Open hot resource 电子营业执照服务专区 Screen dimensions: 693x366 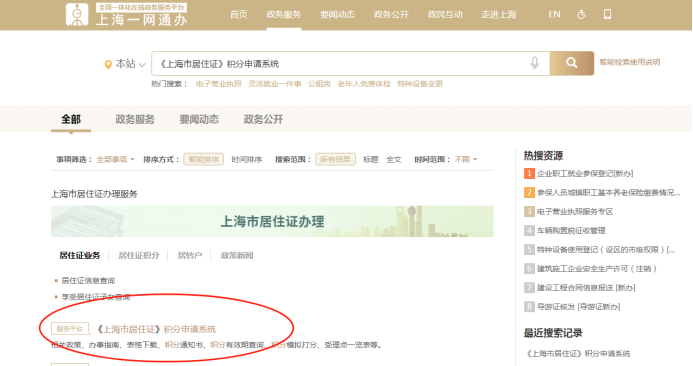tap(575, 211)
